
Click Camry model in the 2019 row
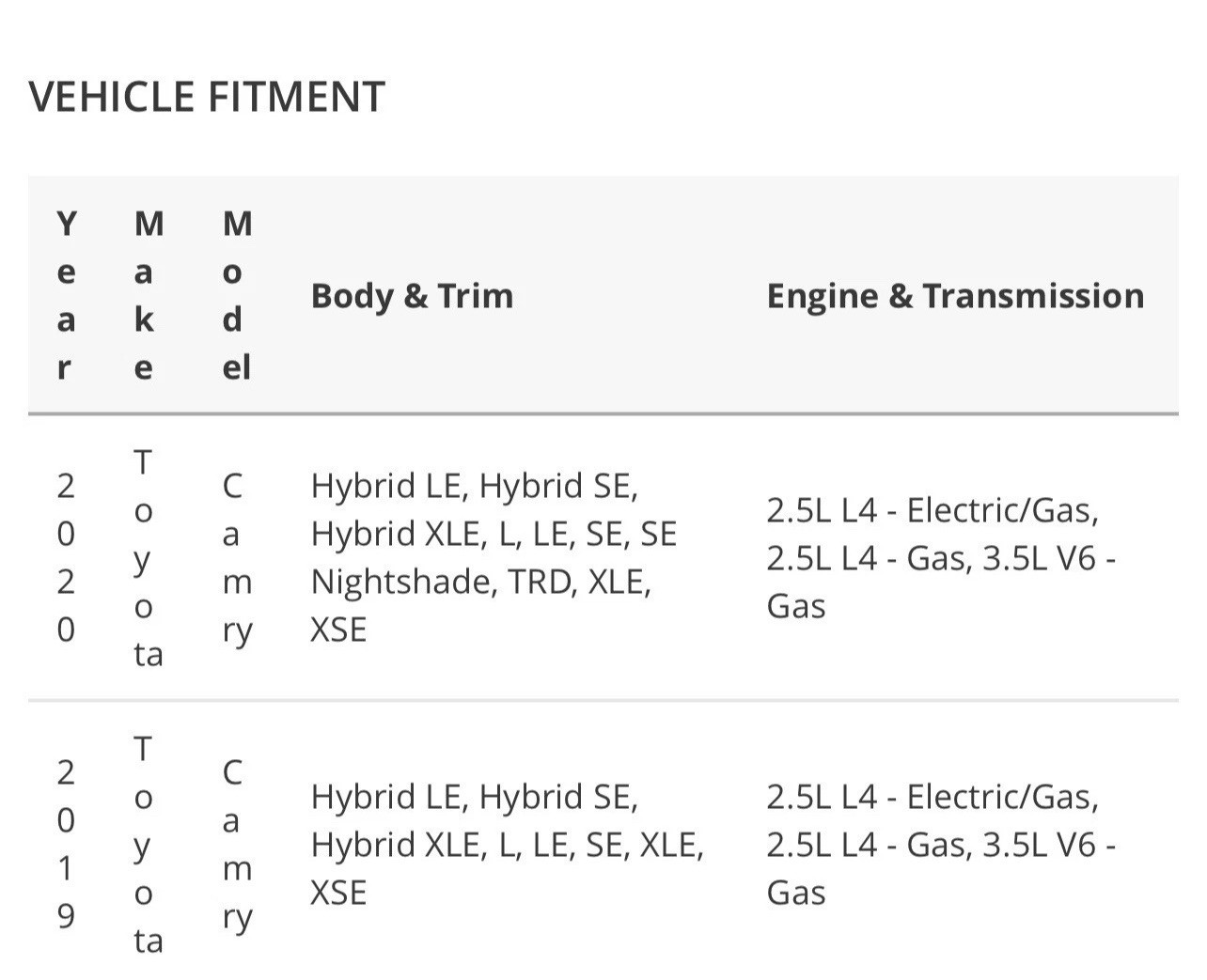tap(237, 844)
